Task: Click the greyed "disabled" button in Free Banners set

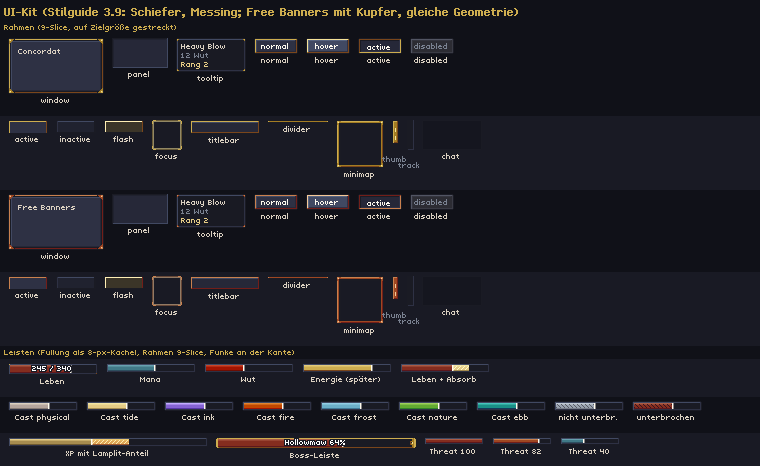Action: click(431, 202)
